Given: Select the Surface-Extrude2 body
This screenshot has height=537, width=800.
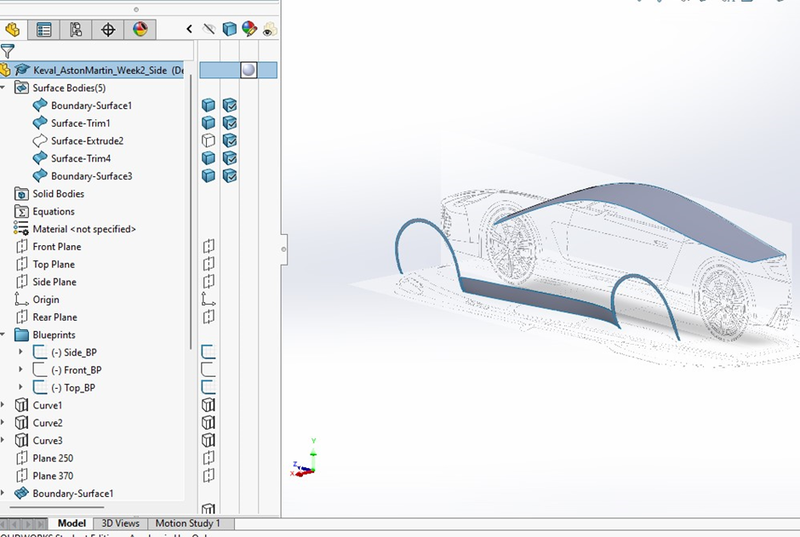Looking at the screenshot, I should (x=87, y=141).
